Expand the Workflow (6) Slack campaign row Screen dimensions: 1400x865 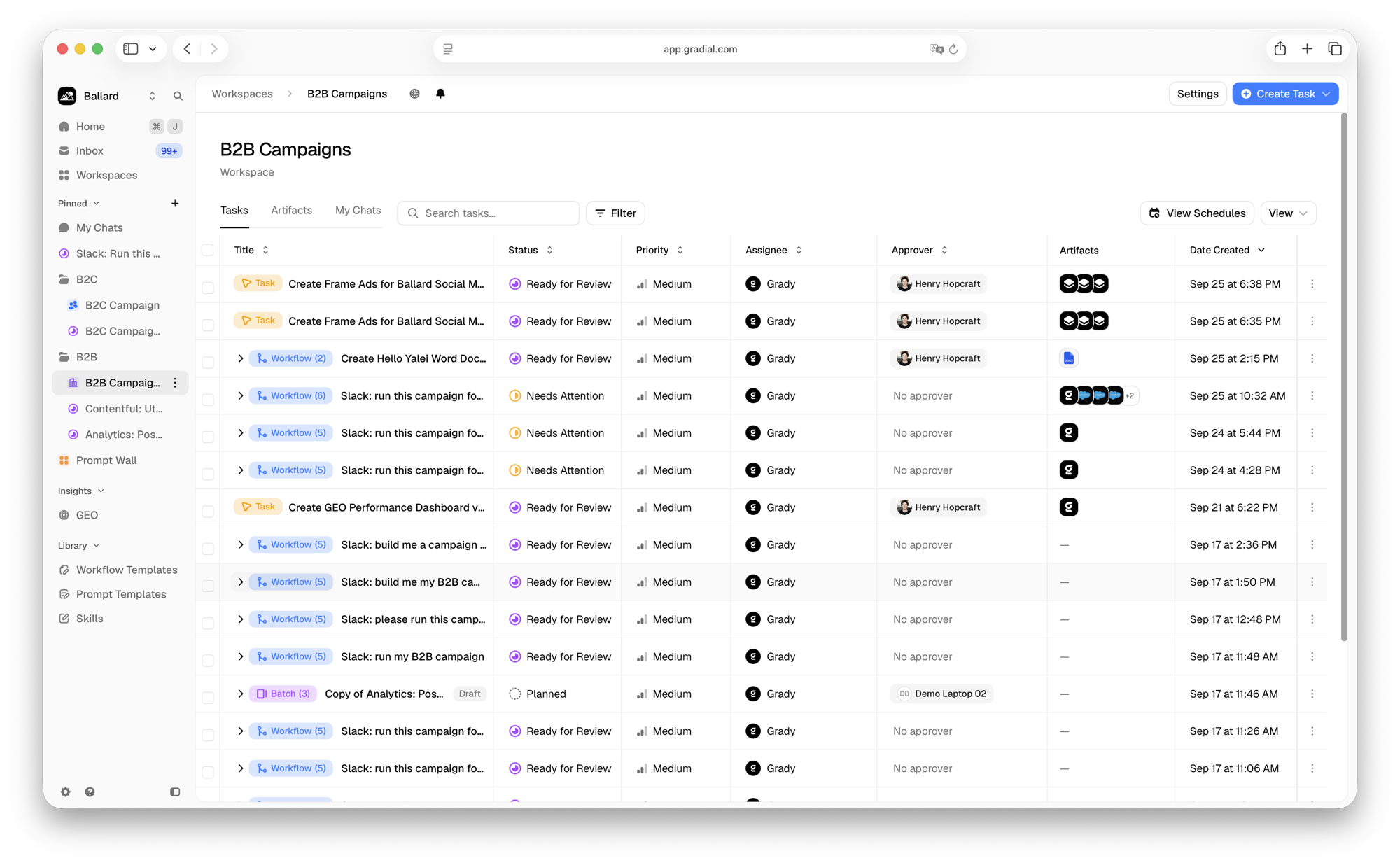[240, 395]
